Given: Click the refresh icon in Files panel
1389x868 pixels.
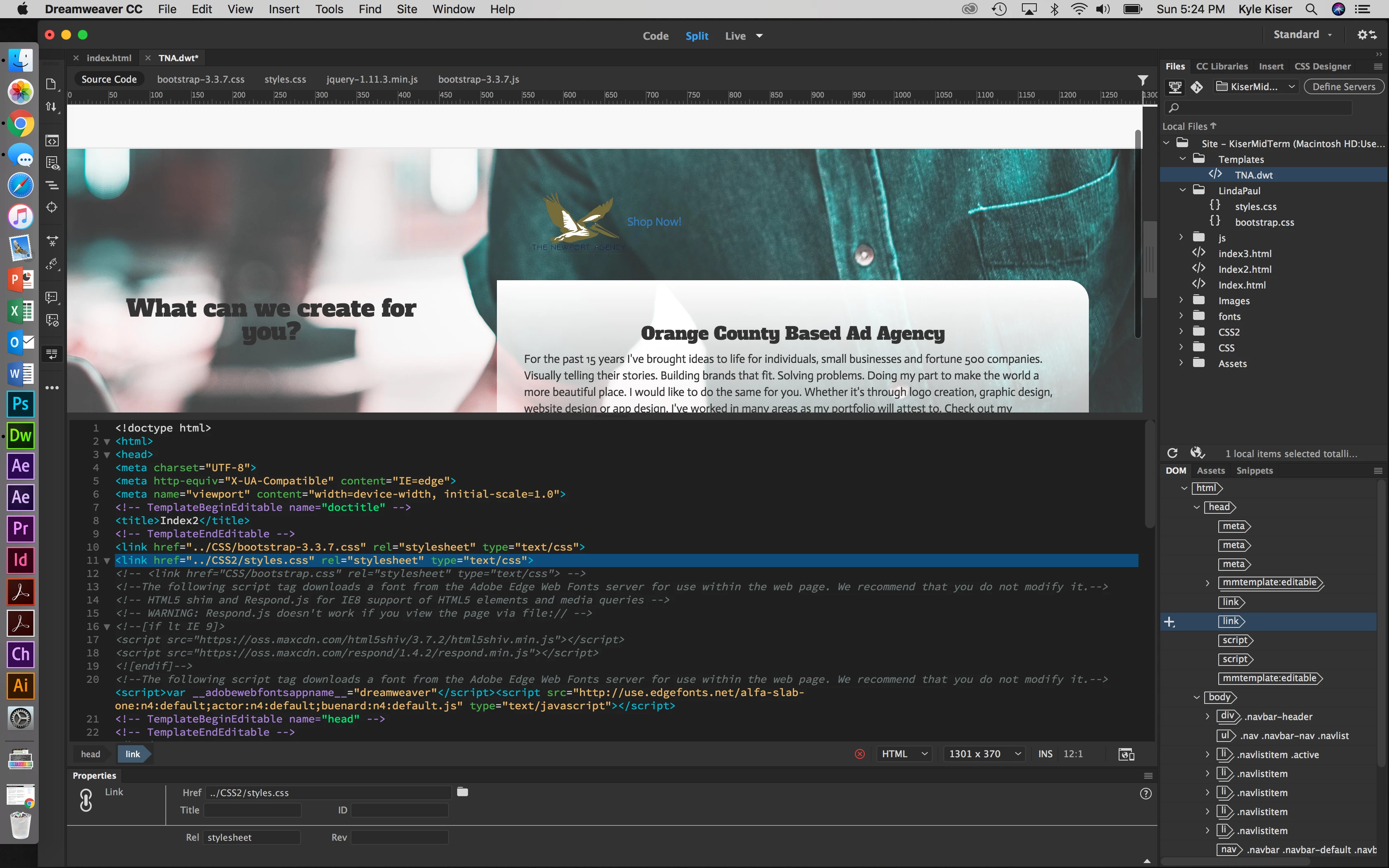Looking at the screenshot, I should point(1173,453).
